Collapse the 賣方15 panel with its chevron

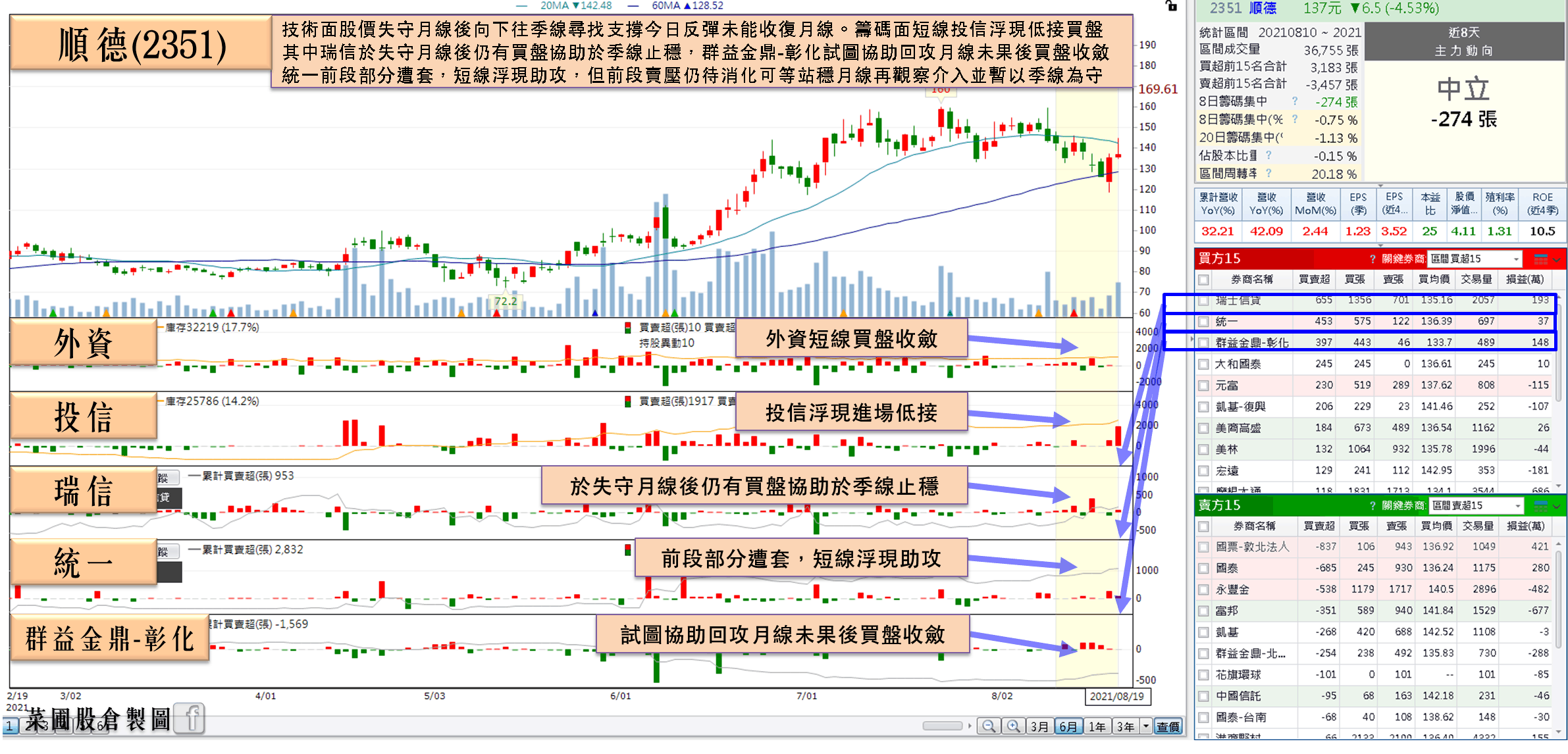1557,506
